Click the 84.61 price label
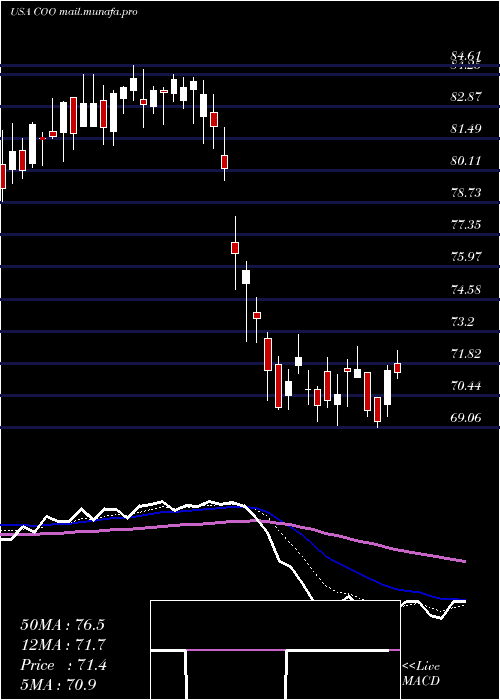Screen dimensions: 500x700 466,56
